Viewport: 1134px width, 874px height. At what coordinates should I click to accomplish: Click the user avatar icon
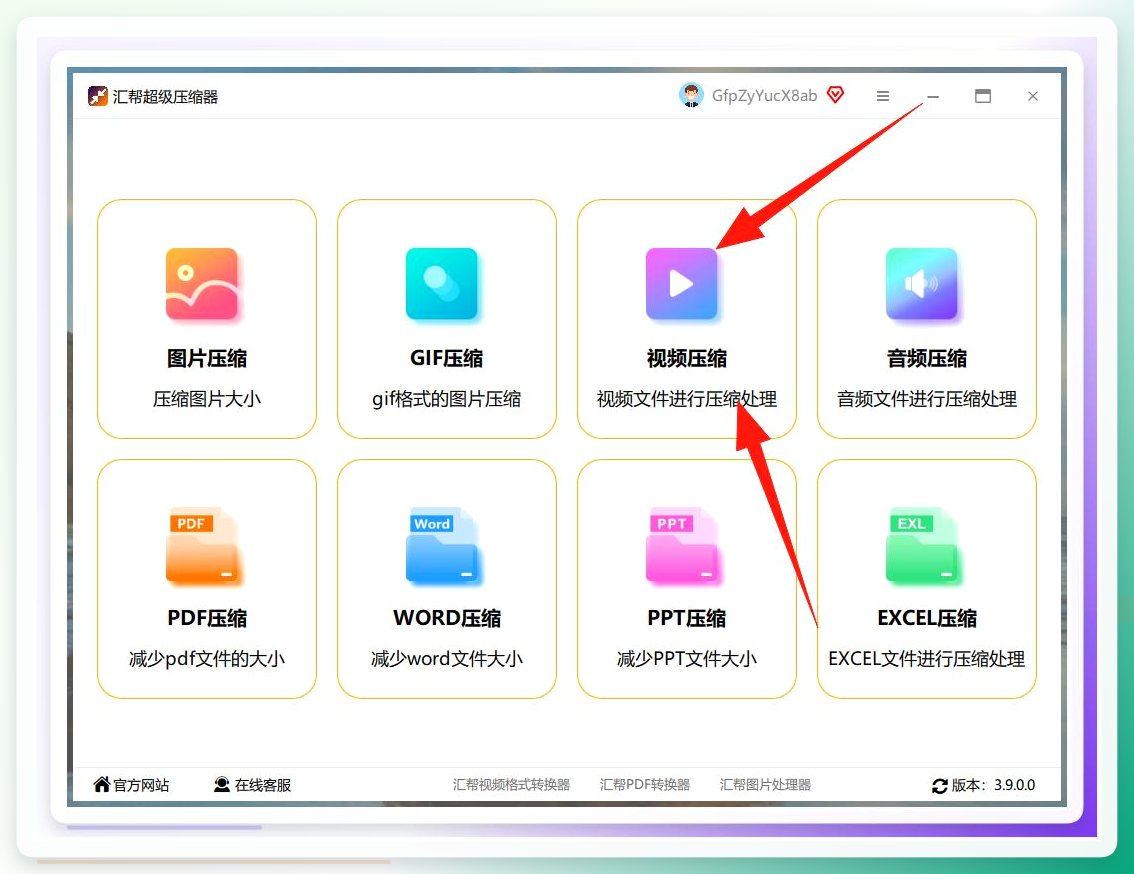691,95
